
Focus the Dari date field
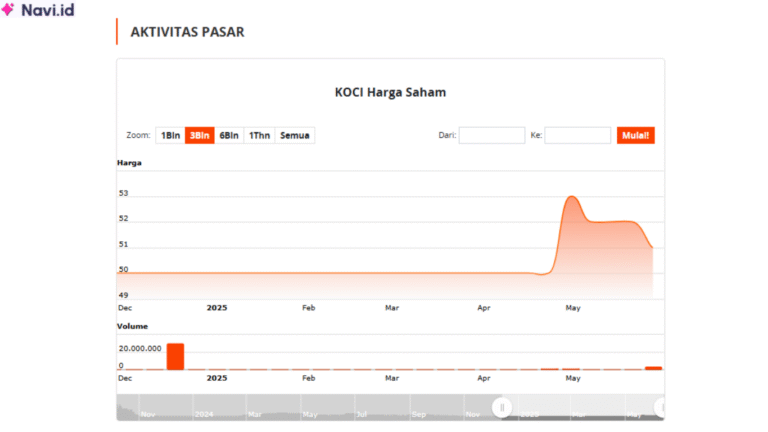pyautogui.click(x=492, y=136)
